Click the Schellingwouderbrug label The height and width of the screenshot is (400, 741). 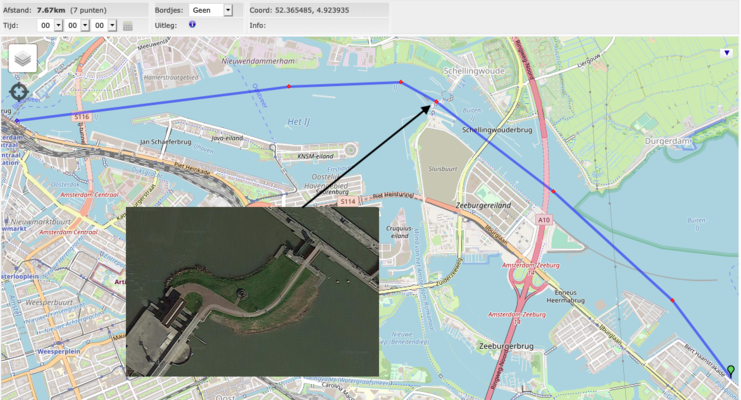pyautogui.click(x=497, y=130)
